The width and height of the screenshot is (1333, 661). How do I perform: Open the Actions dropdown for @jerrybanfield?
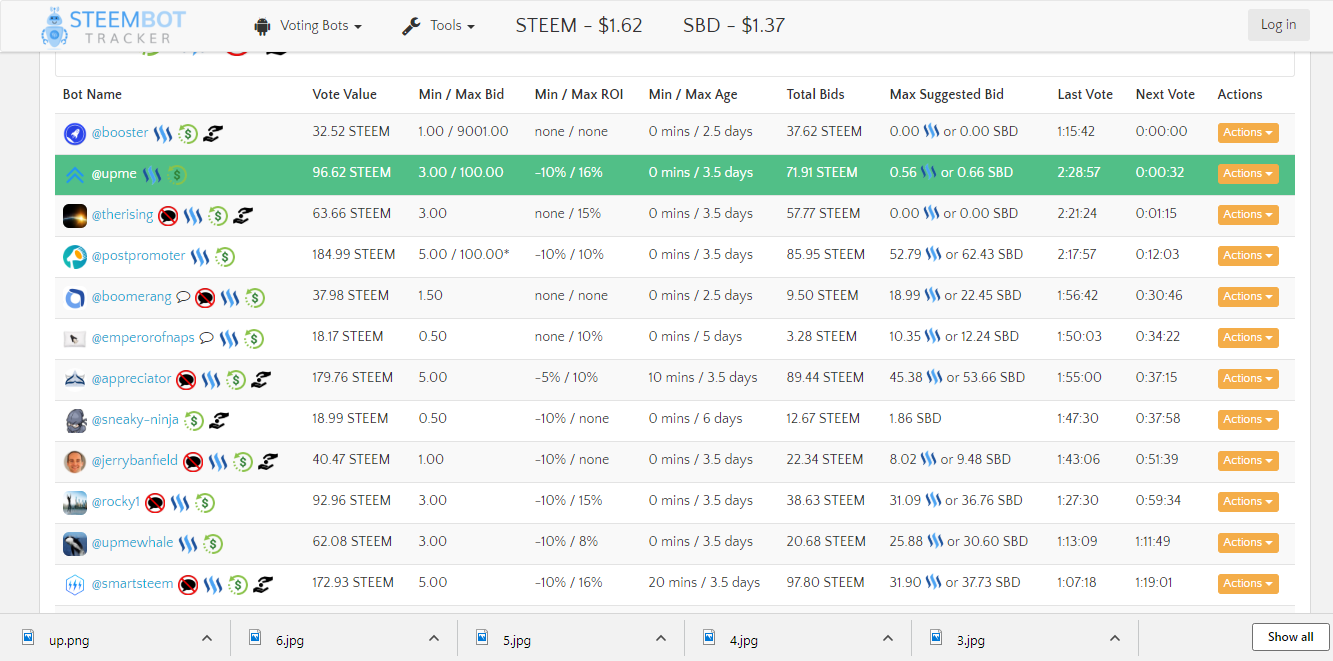[x=1248, y=461]
